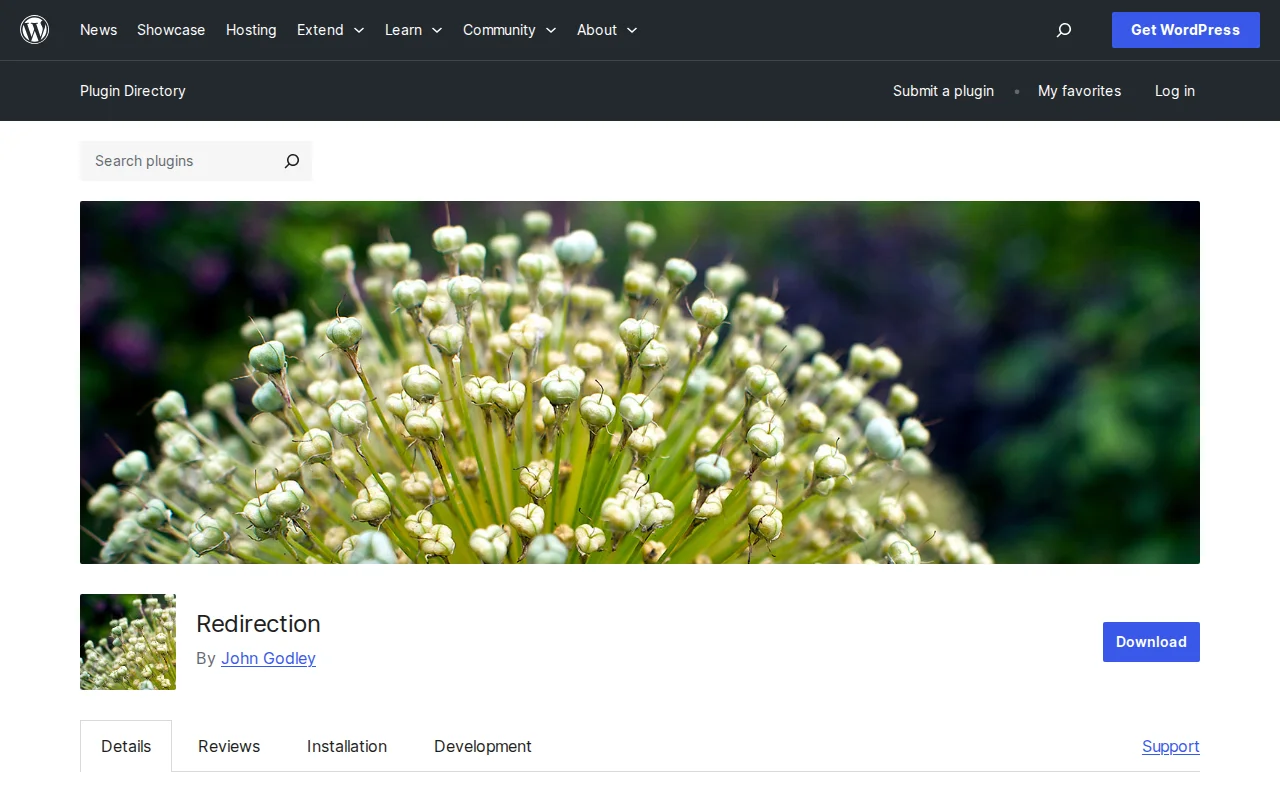
Task: Click the Learn dropdown chevron
Action: [x=438, y=31]
